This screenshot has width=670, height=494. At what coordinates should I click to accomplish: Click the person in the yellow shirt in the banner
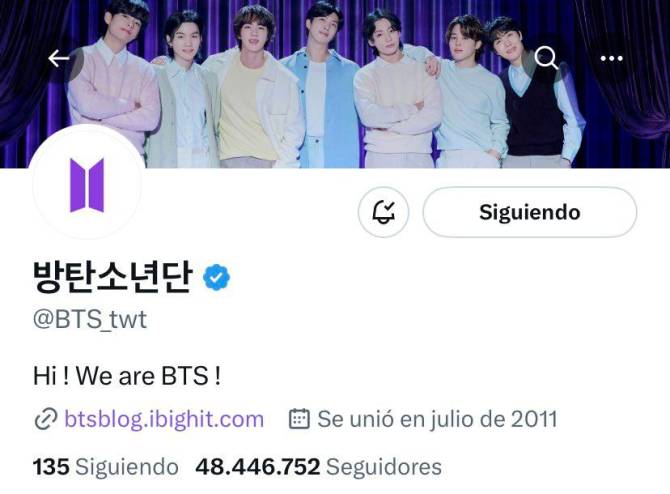pyautogui.click(x=250, y=90)
